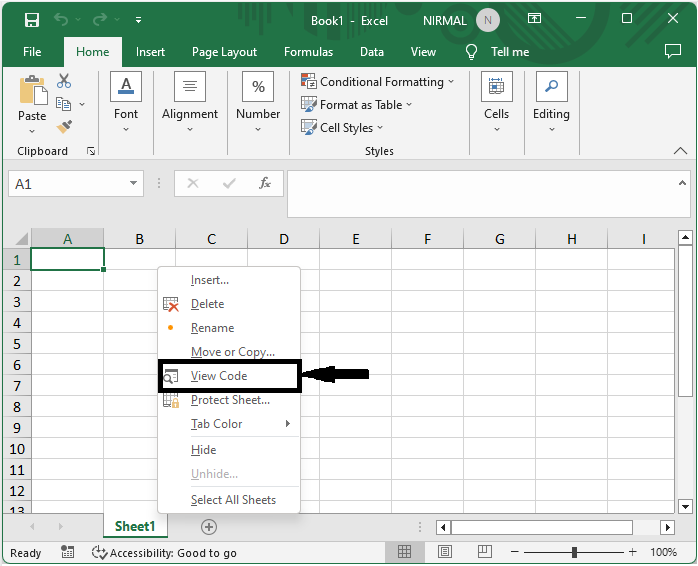This screenshot has width=698, height=566.
Task: Collapse the ribbon with the chevron
Action: (680, 151)
